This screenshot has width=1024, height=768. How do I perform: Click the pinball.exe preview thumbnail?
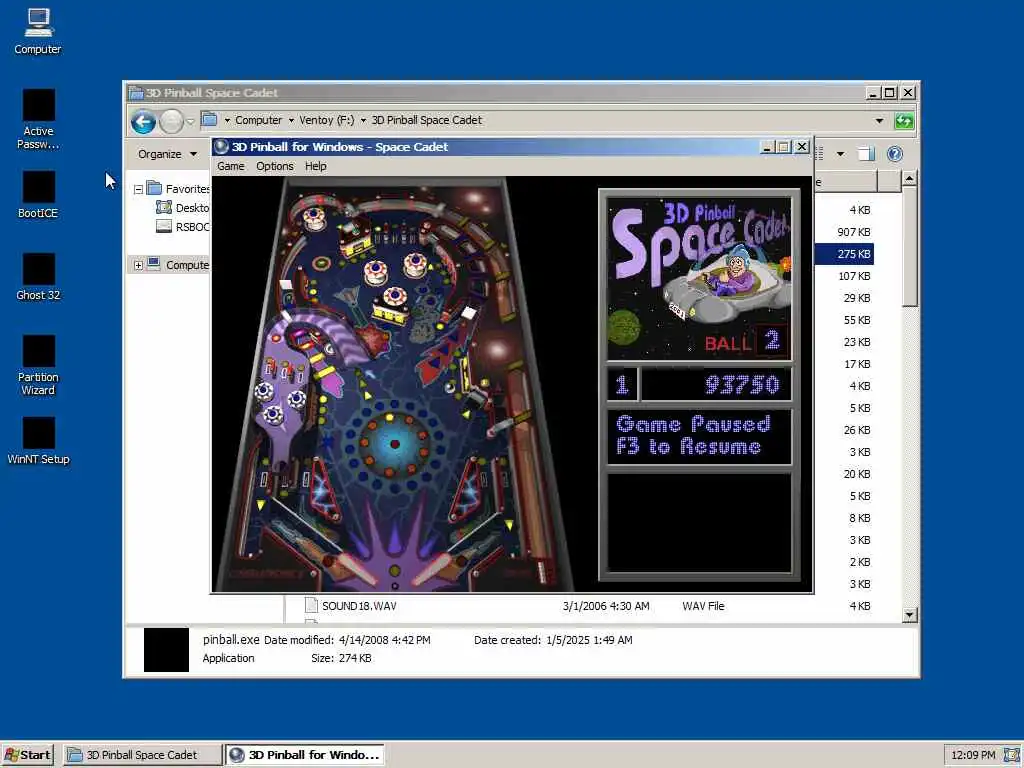point(166,650)
